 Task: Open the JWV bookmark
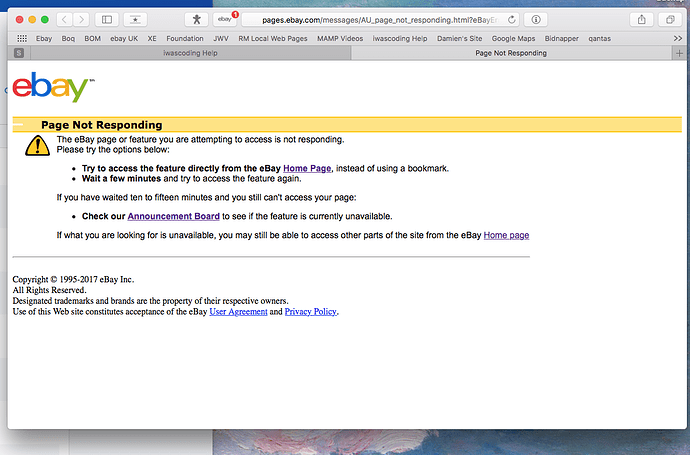[x=221, y=38]
